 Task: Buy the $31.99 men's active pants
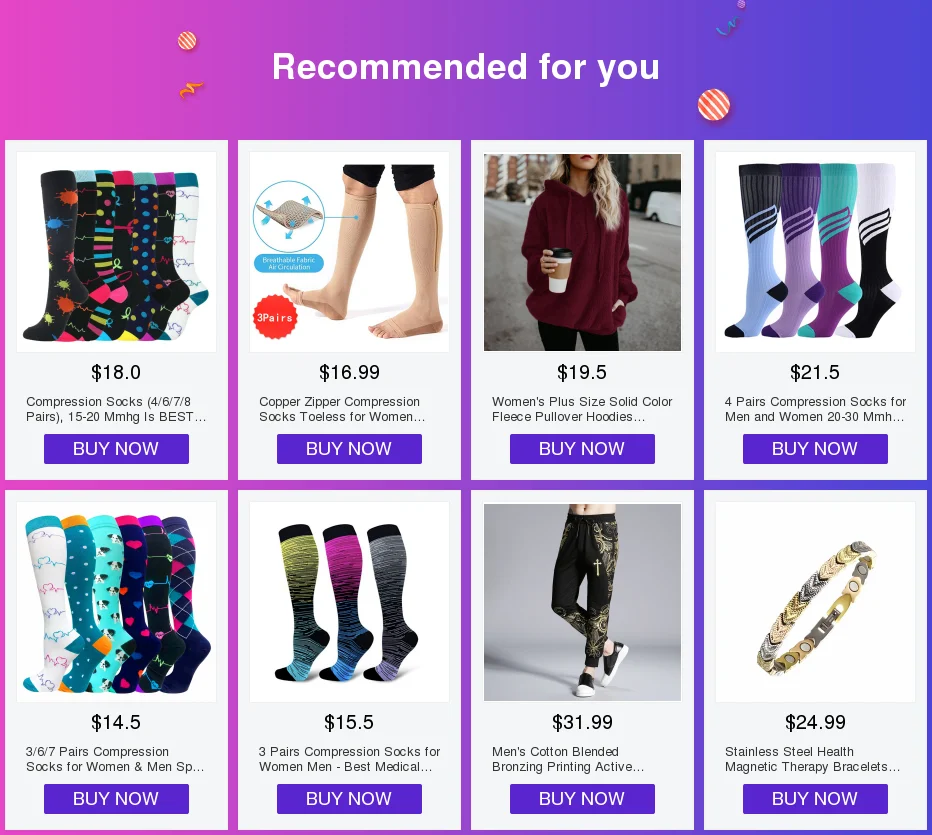pyautogui.click(x=582, y=799)
